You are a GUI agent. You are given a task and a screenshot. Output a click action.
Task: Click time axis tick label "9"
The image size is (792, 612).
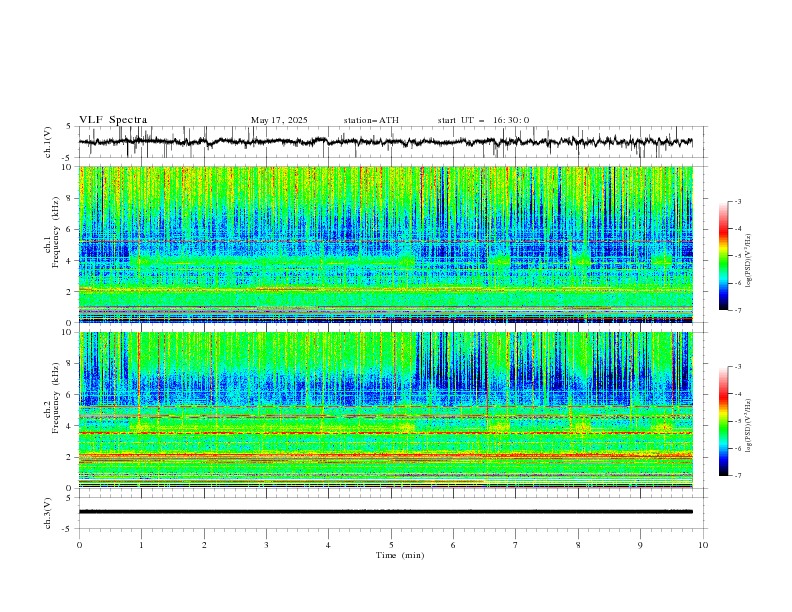[x=640, y=545]
